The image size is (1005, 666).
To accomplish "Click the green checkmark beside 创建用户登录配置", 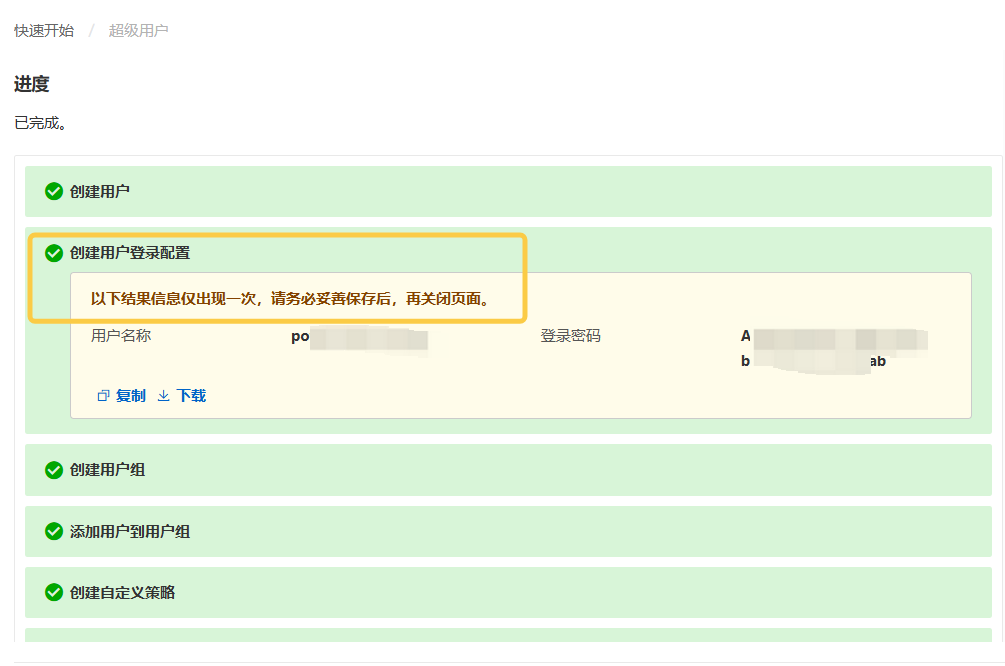I will click(x=54, y=253).
